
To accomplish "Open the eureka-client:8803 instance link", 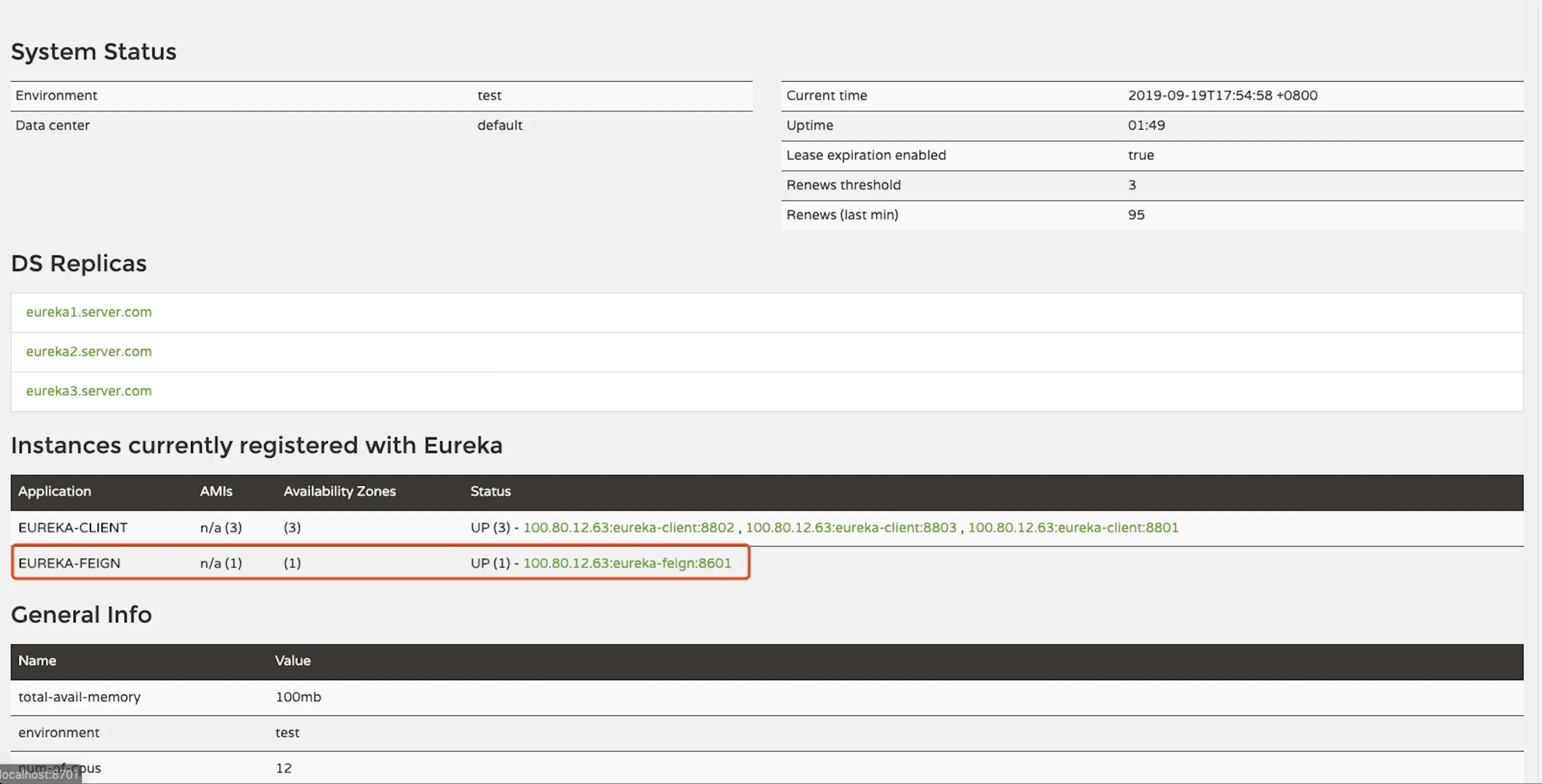I will tap(851, 527).
